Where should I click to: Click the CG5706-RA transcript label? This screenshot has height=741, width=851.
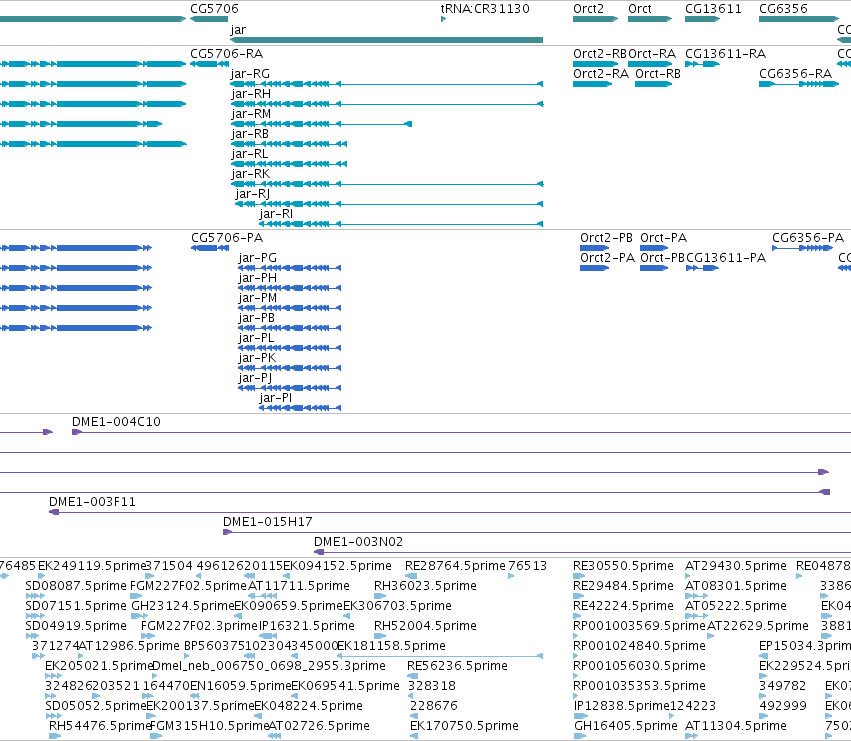point(226,54)
